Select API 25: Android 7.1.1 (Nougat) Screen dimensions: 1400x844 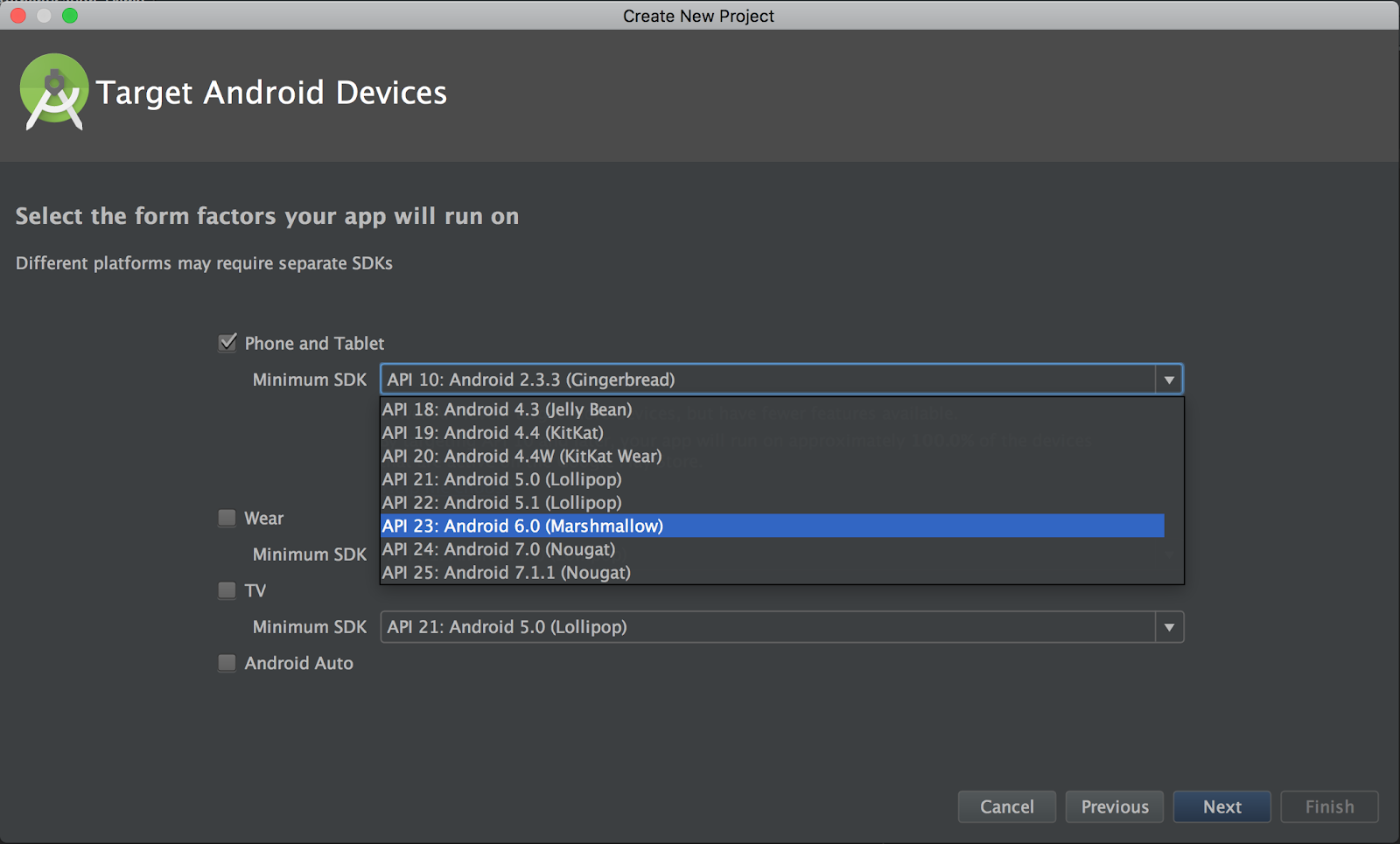507,573
